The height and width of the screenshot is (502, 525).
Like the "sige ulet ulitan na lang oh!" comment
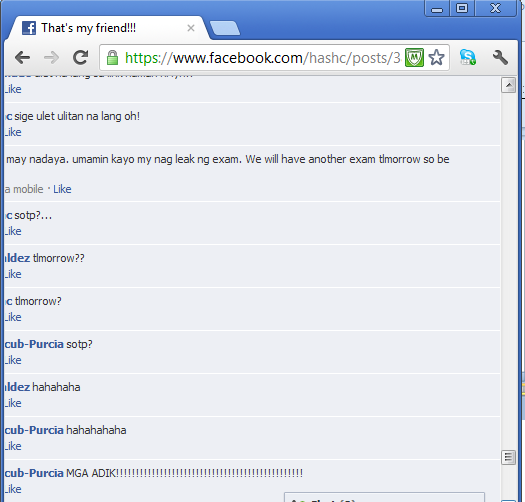[13, 132]
